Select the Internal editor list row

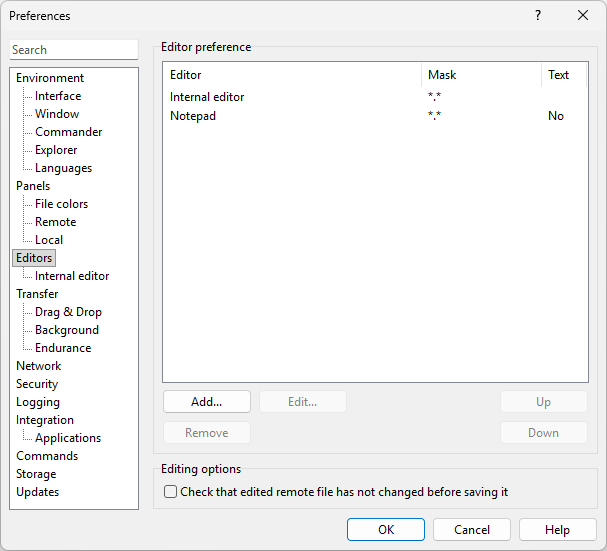pos(207,97)
